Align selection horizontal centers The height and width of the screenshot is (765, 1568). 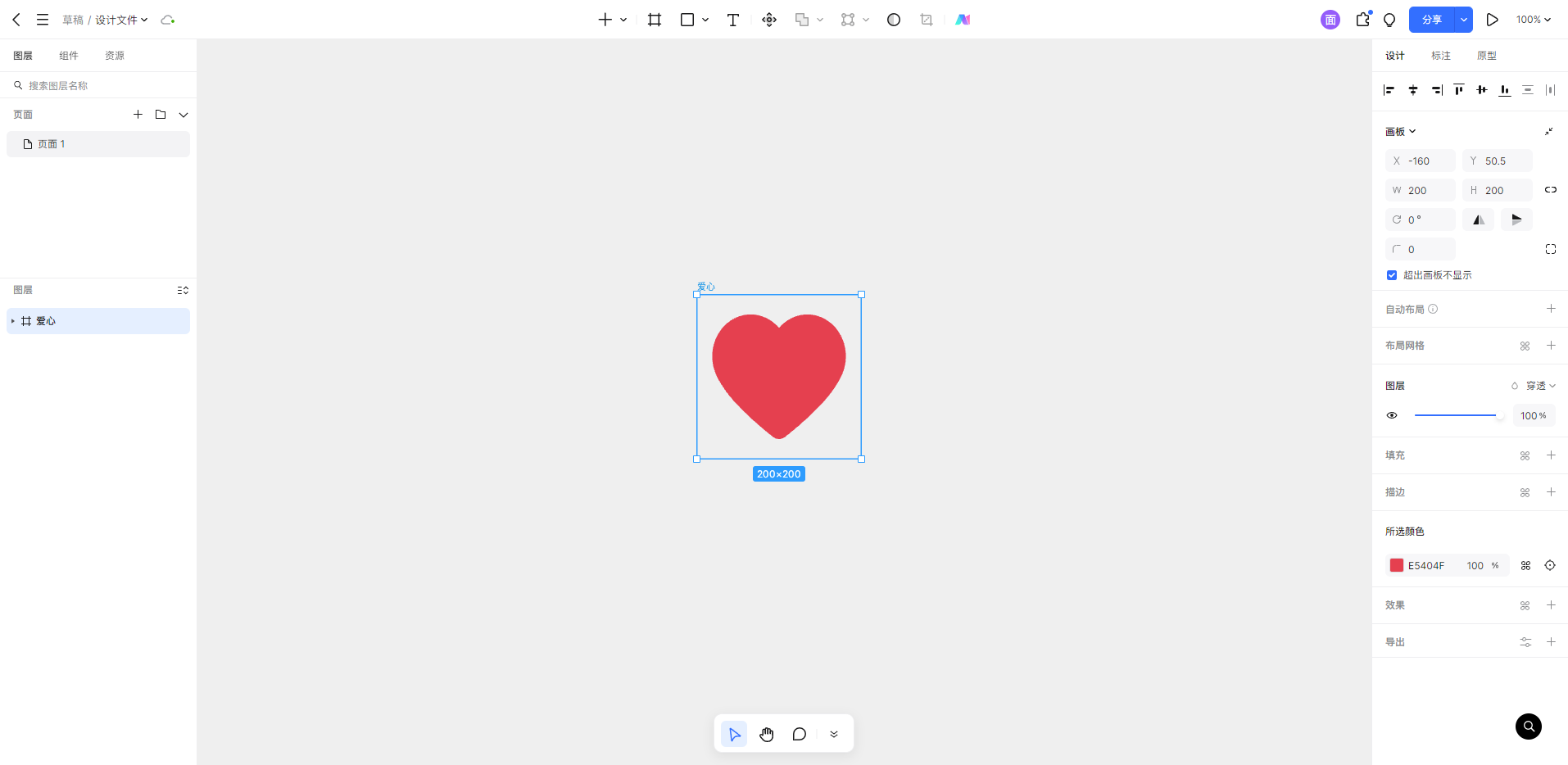pyautogui.click(x=1413, y=90)
